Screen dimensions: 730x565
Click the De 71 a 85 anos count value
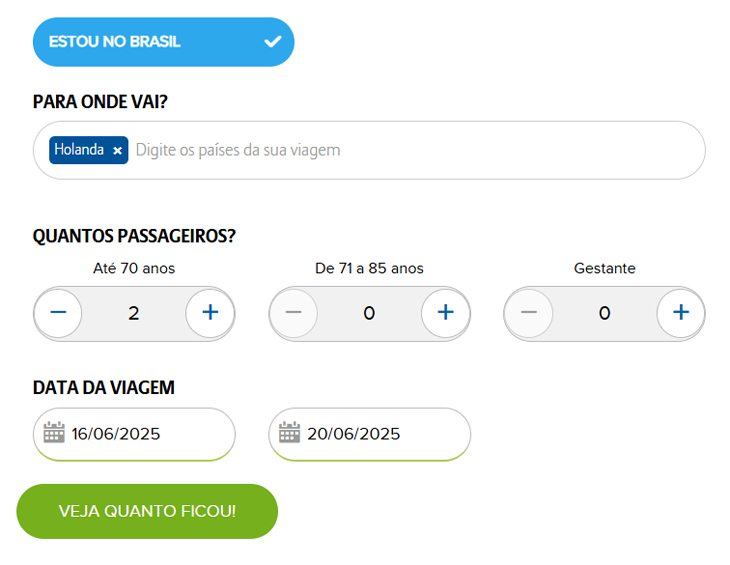click(x=369, y=313)
